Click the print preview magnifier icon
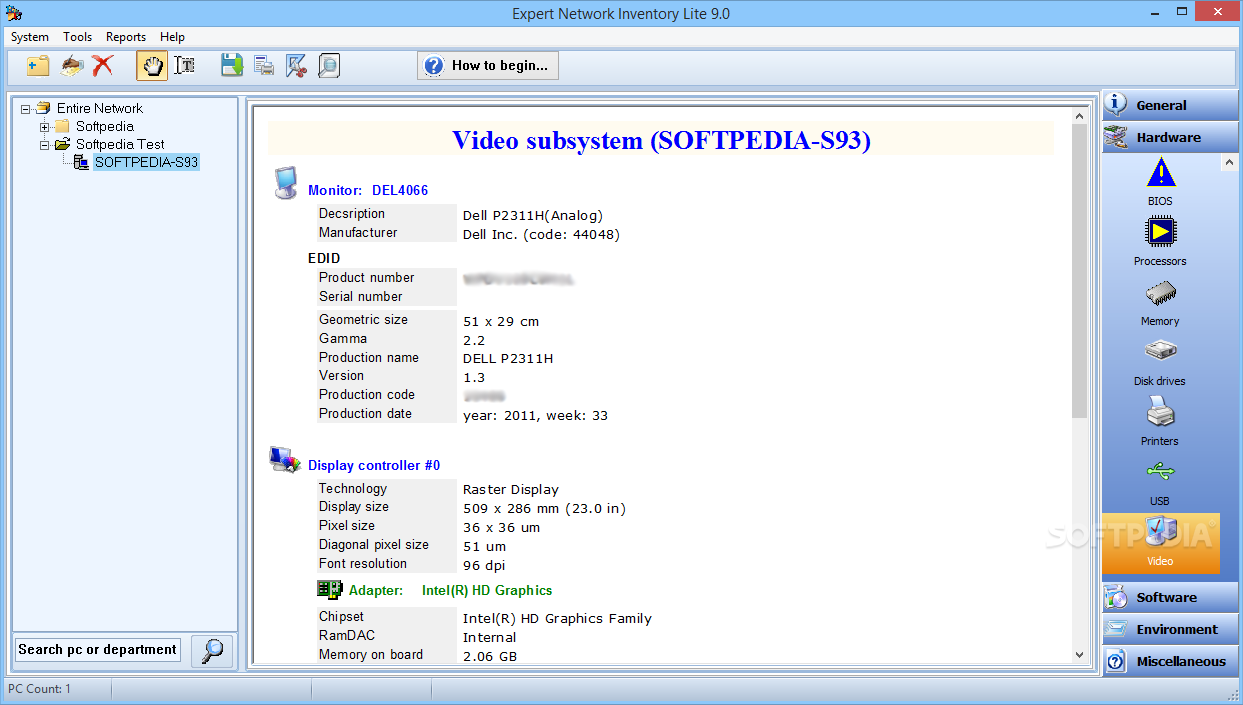The width and height of the screenshot is (1243, 705). (328, 66)
